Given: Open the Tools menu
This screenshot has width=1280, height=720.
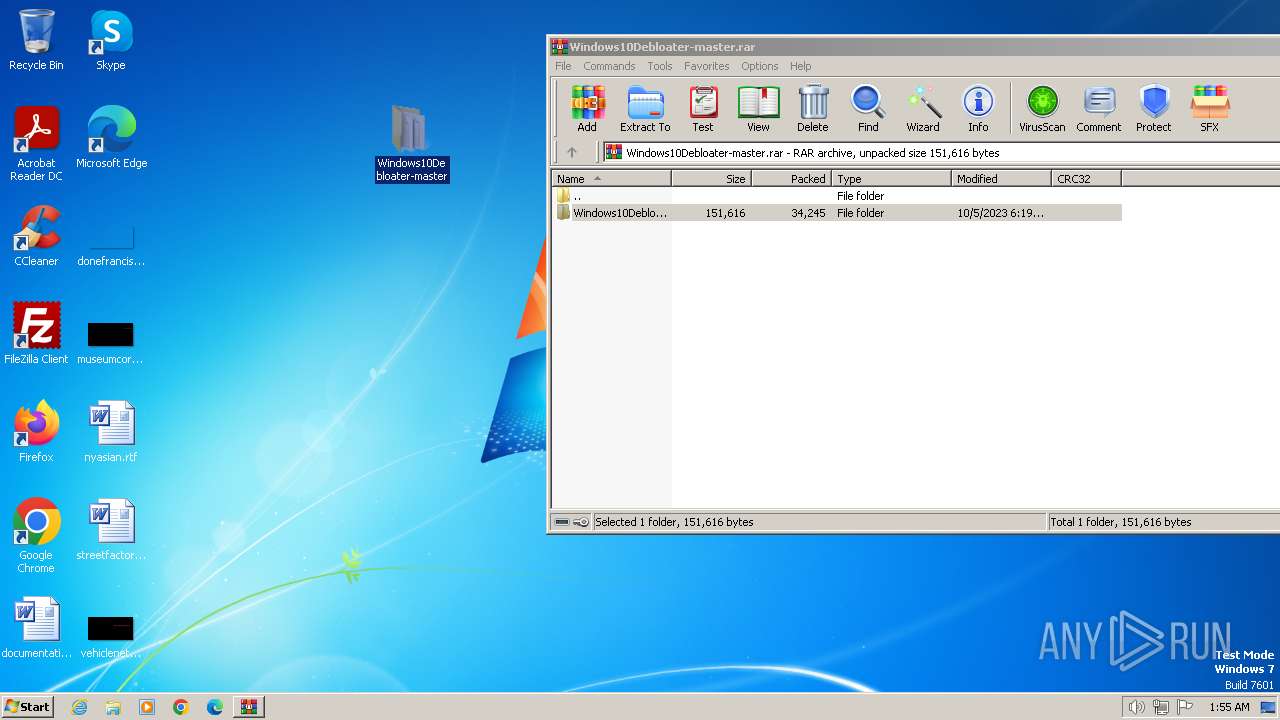Looking at the screenshot, I should (660, 66).
